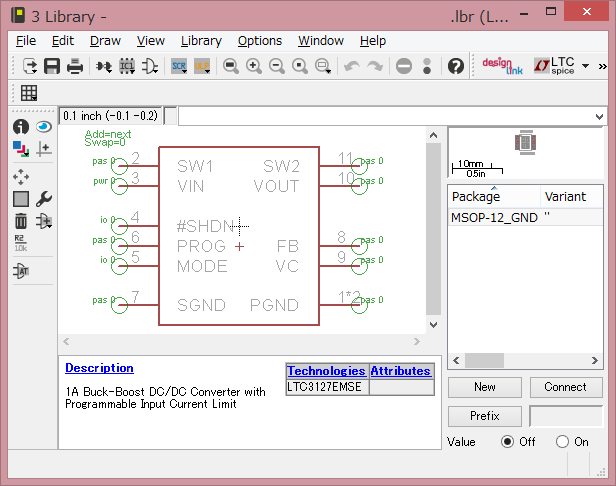Screen dimensions: 616x486
Task: Set Value radio button to On
Action: click(x=562, y=442)
